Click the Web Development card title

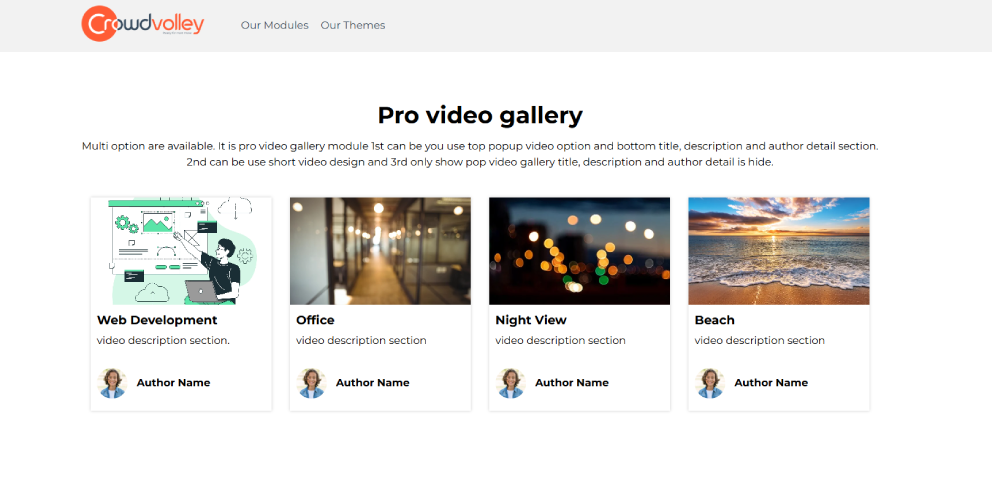(x=157, y=320)
